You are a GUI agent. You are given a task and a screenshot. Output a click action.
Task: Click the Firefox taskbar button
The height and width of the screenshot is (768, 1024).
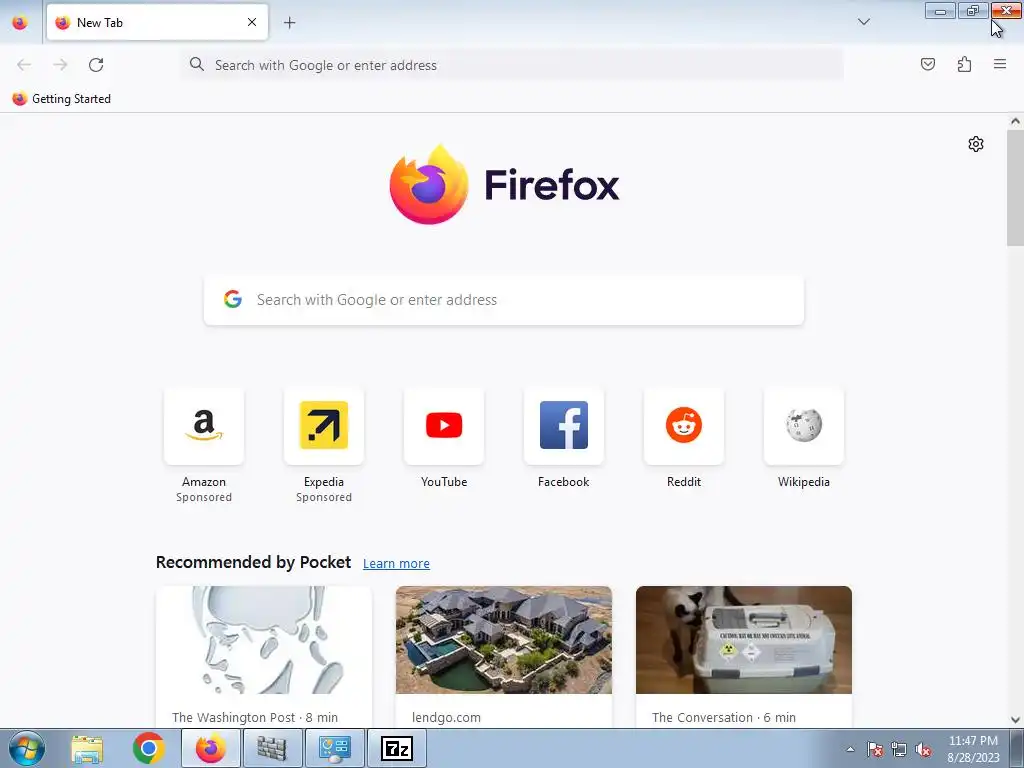[x=210, y=748]
